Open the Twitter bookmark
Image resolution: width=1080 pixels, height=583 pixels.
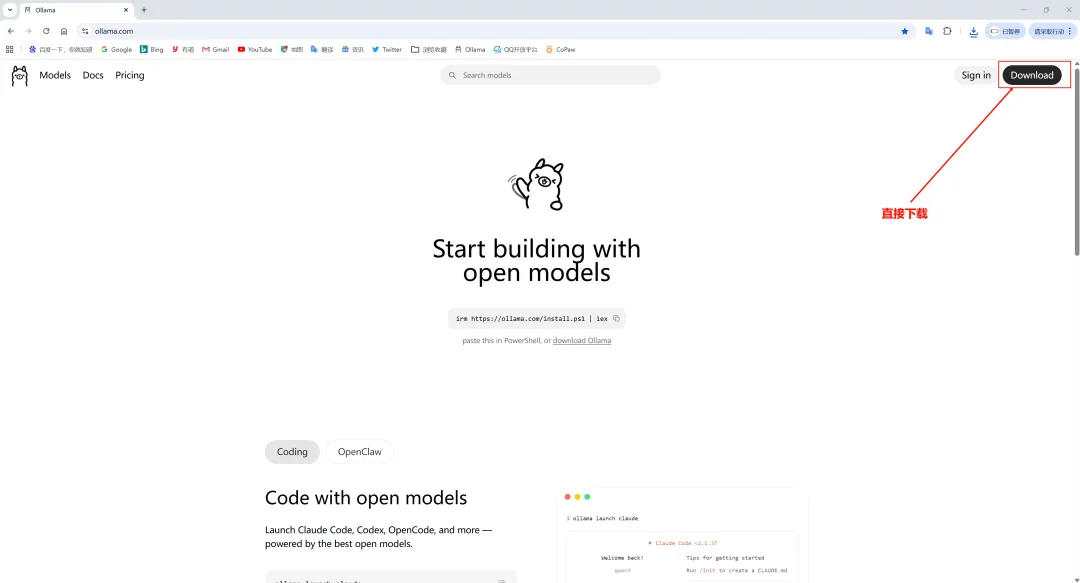click(x=386, y=50)
